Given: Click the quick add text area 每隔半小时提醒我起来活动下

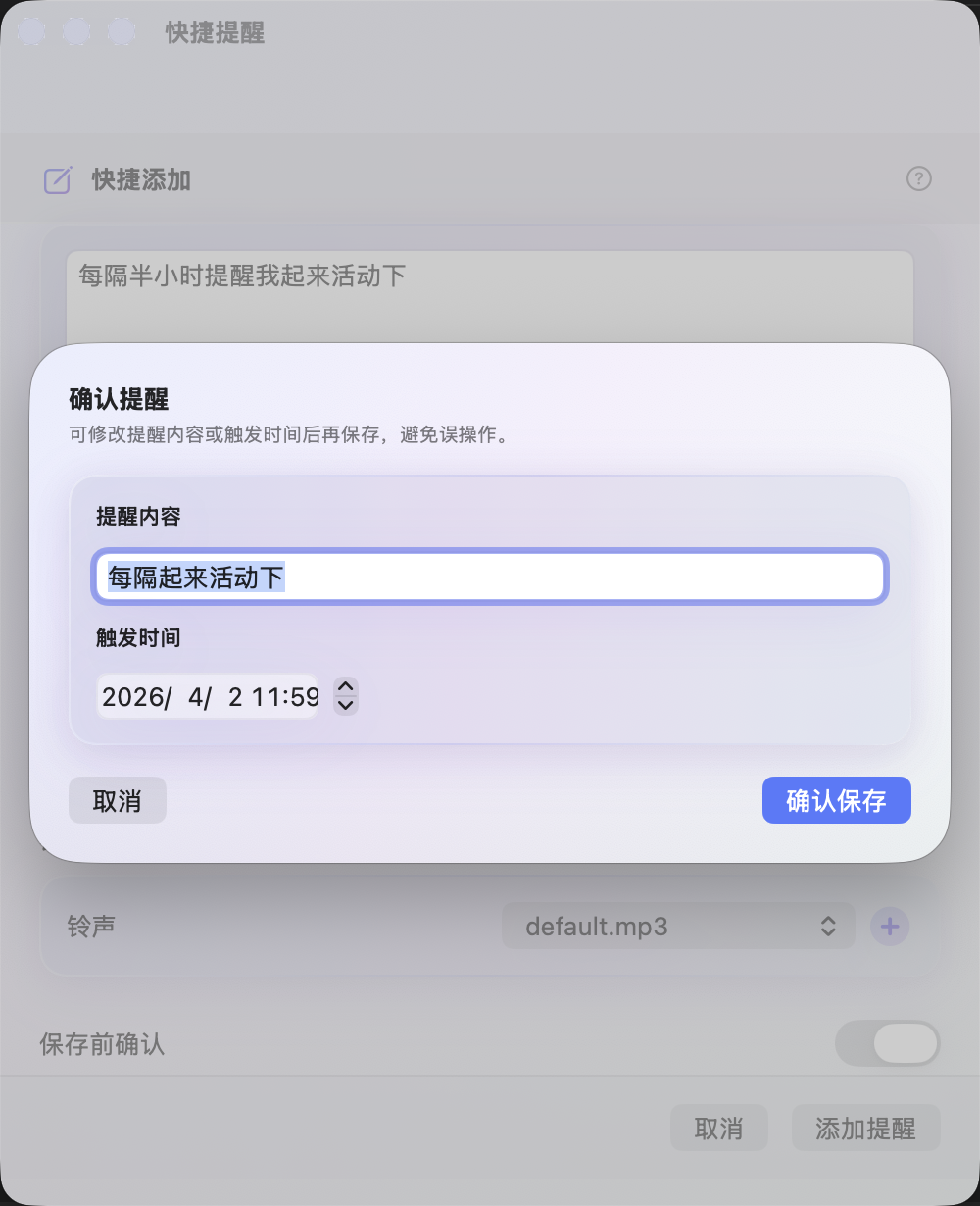Looking at the screenshot, I should (x=490, y=294).
